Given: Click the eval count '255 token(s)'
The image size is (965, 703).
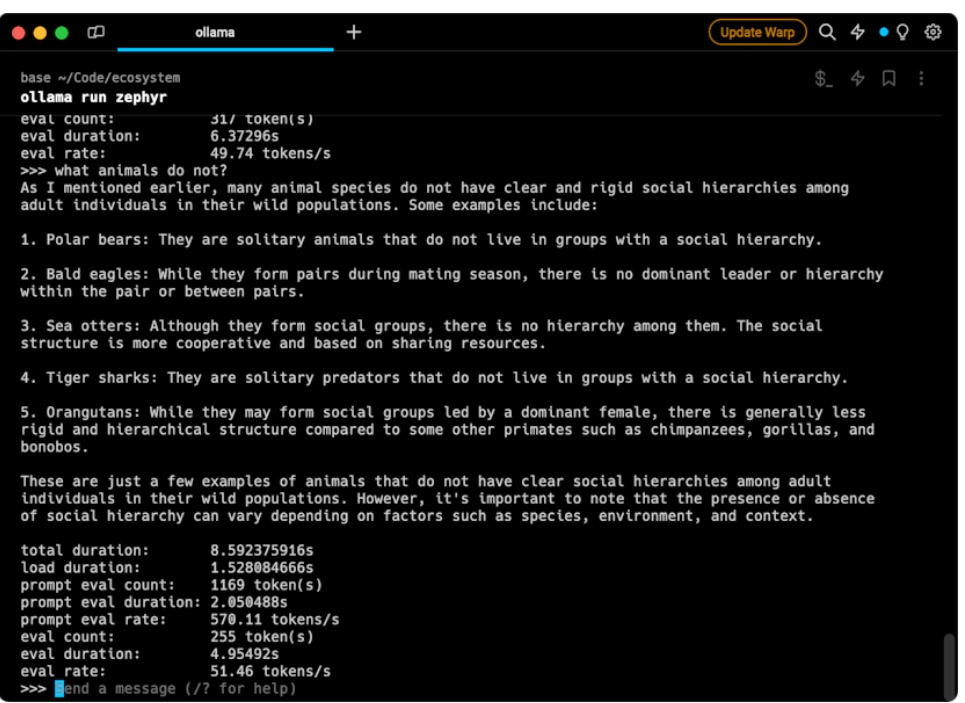Looking at the screenshot, I should click(x=262, y=637).
